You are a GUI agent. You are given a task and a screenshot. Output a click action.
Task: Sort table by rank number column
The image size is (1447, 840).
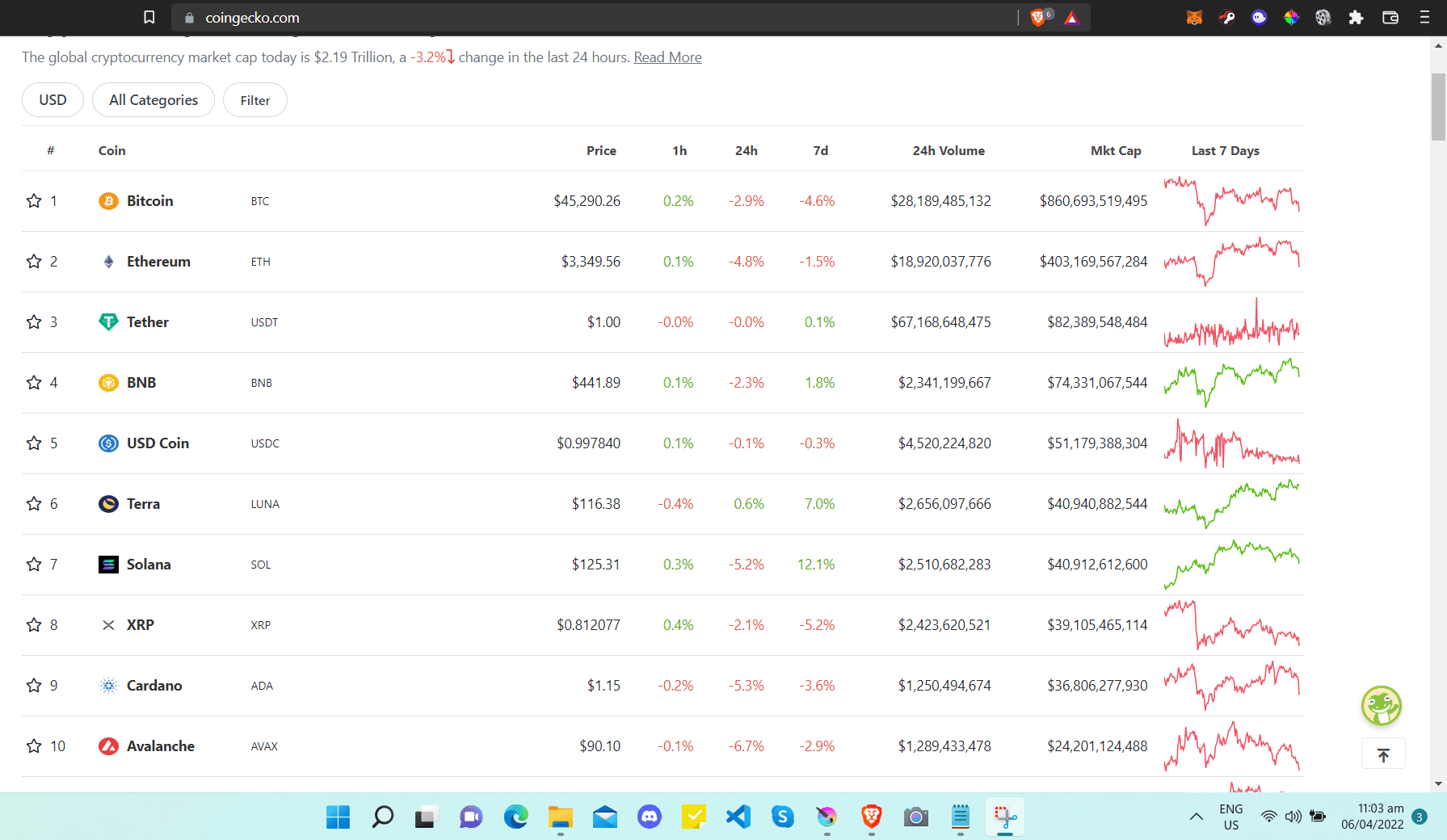pyautogui.click(x=51, y=151)
